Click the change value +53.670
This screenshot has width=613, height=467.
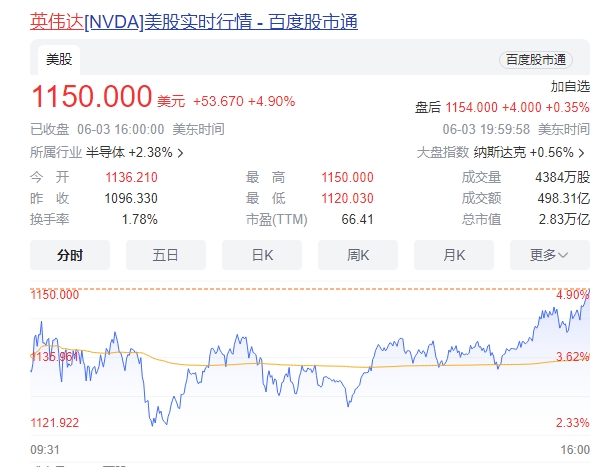point(218,102)
